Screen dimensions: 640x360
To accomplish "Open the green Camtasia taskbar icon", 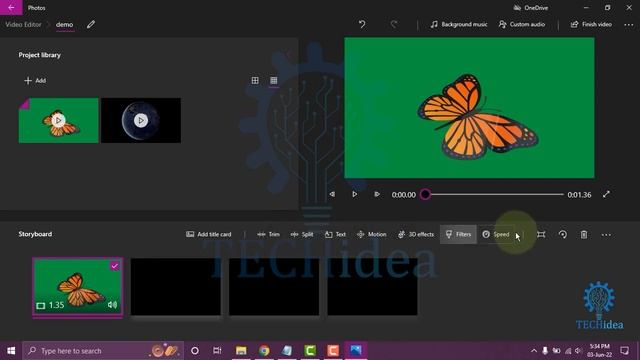I will [x=310, y=351].
